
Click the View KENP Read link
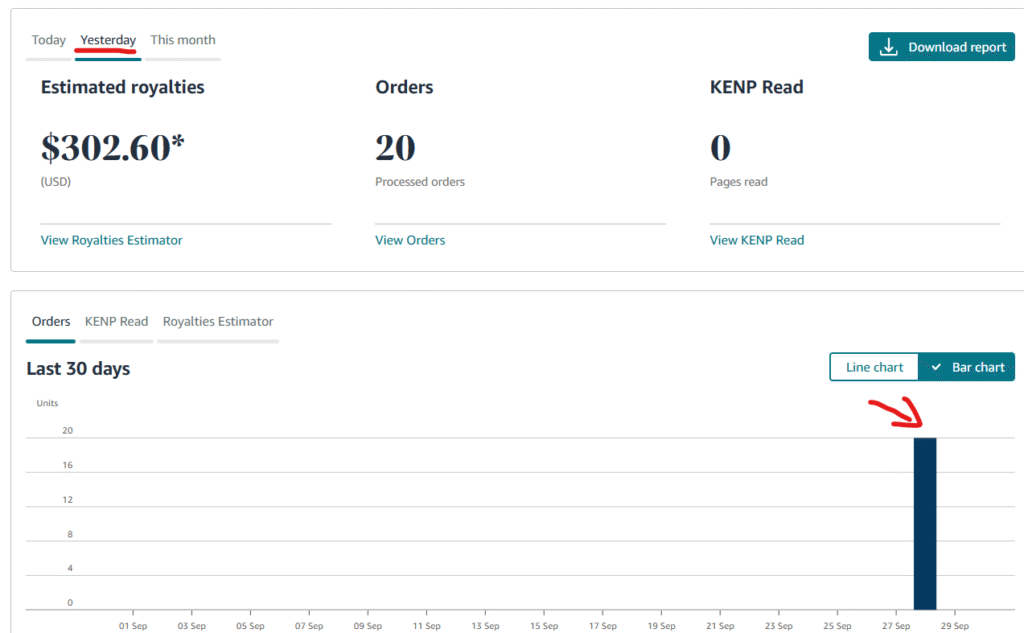pyautogui.click(x=756, y=240)
